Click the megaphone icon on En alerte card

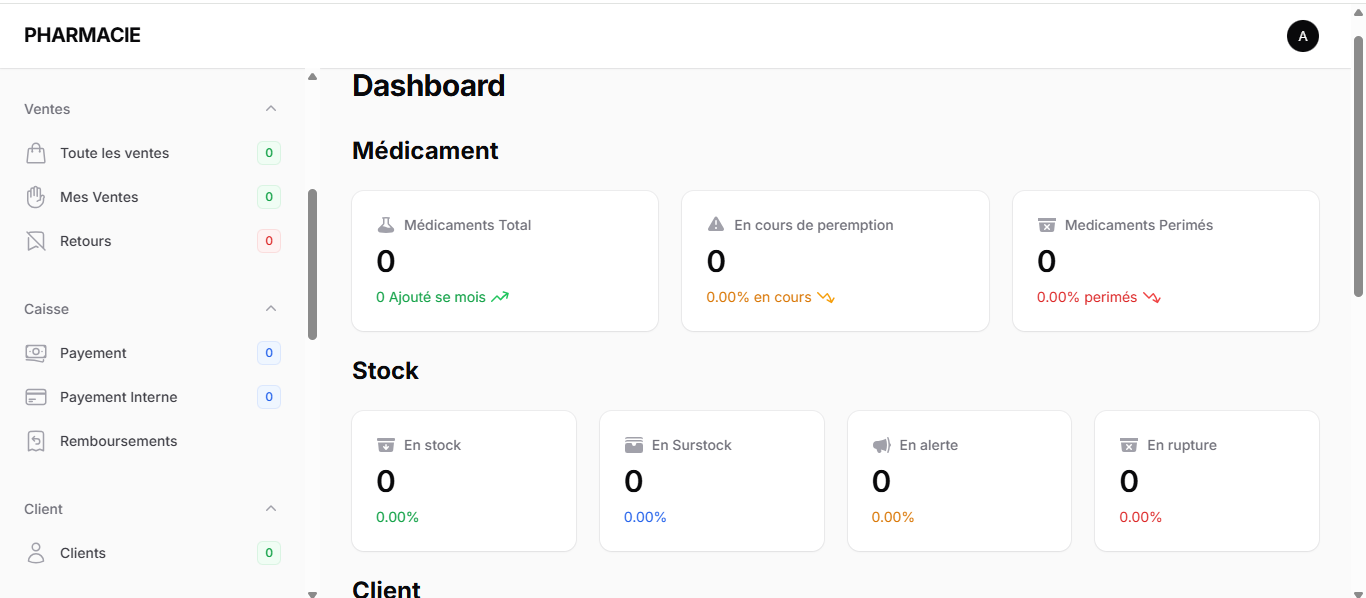[881, 445]
